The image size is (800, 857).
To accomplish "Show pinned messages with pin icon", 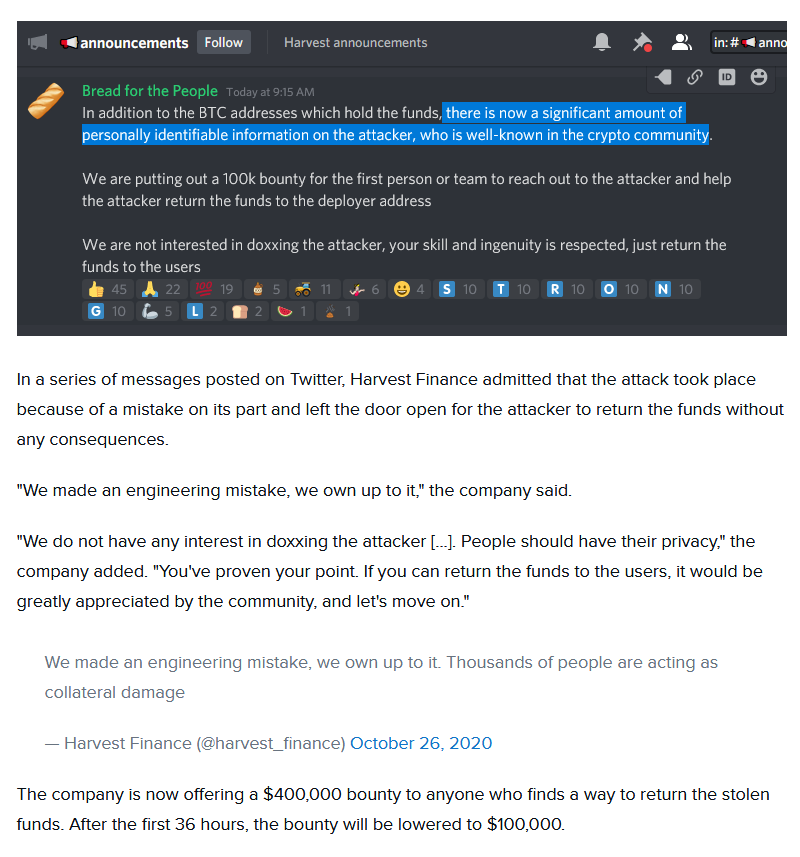I will pos(642,42).
